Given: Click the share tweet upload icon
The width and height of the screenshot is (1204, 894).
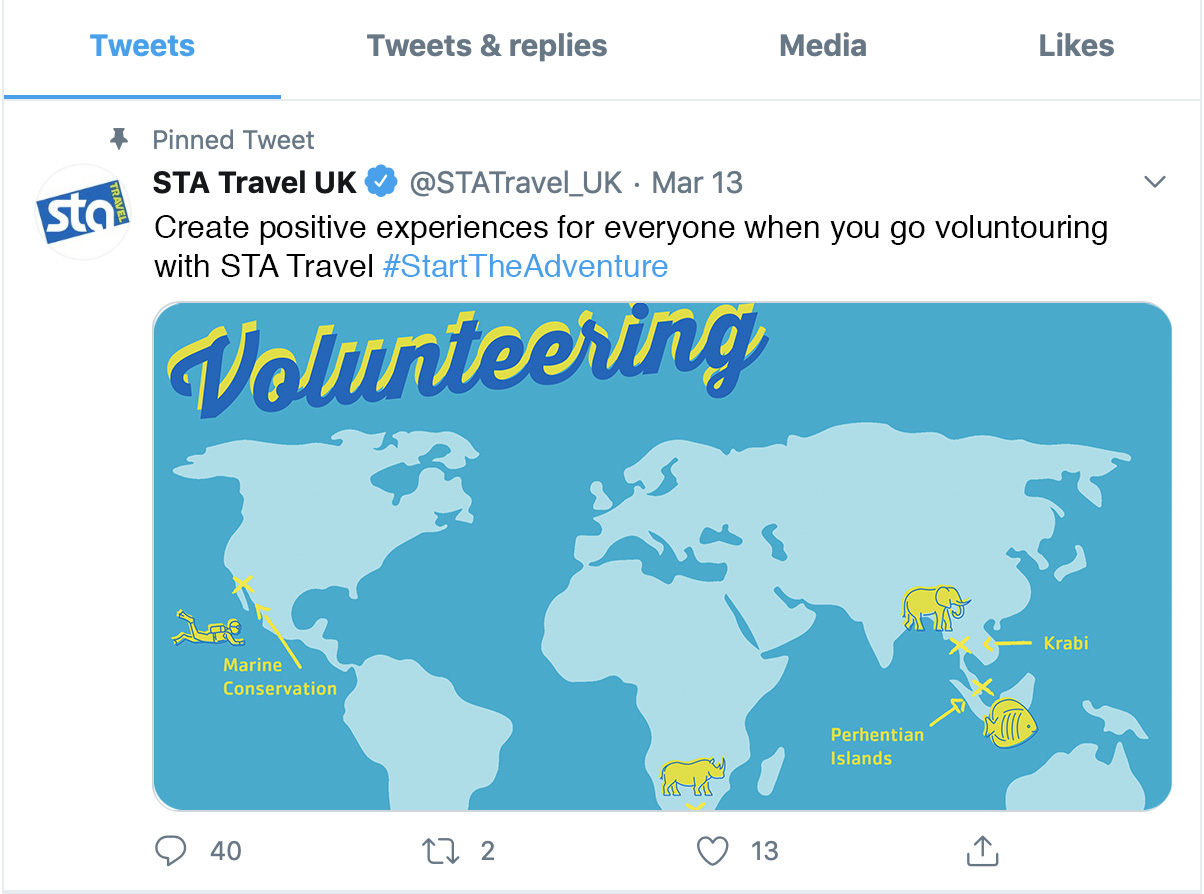Looking at the screenshot, I should (982, 851).
